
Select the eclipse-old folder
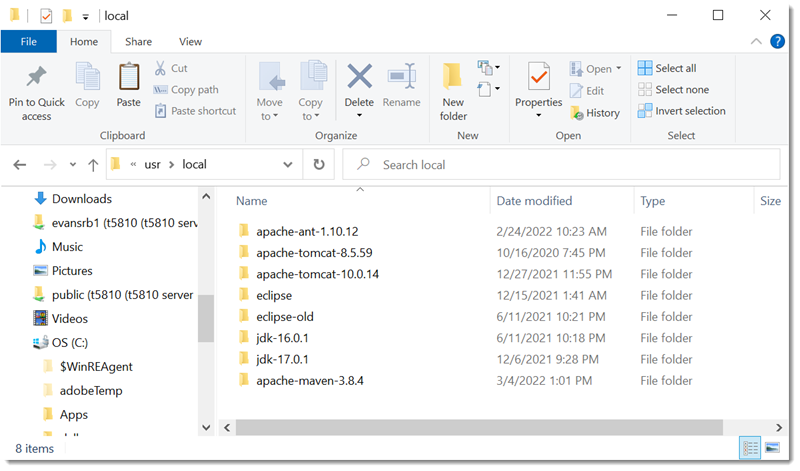click(276, 317)
